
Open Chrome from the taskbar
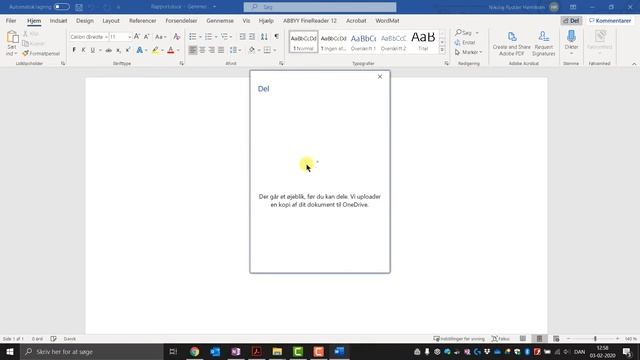(x=194, y=351)
